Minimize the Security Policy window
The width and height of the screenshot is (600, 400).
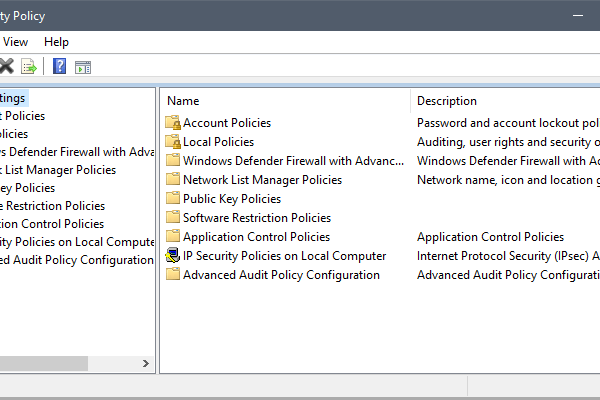pyautogui.click(x=578, y=16)
